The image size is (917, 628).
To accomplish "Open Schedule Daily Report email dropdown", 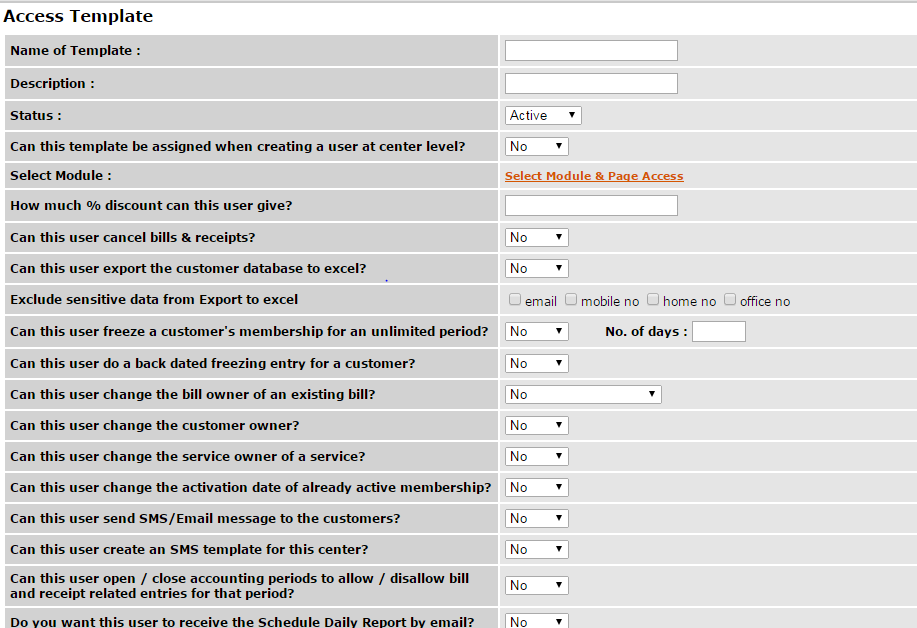I will tap(537, 621).
